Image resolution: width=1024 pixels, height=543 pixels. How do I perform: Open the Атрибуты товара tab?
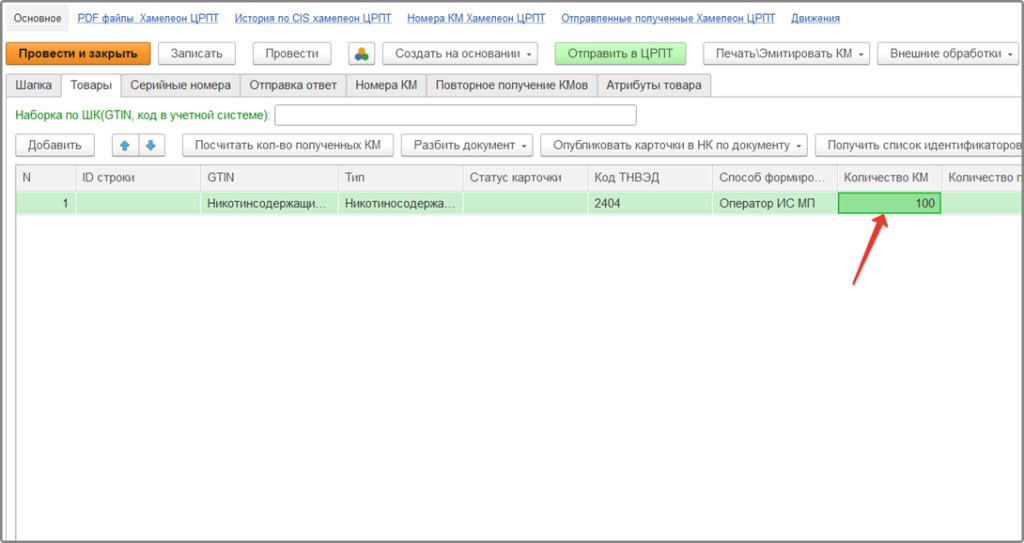pos(654,85)
